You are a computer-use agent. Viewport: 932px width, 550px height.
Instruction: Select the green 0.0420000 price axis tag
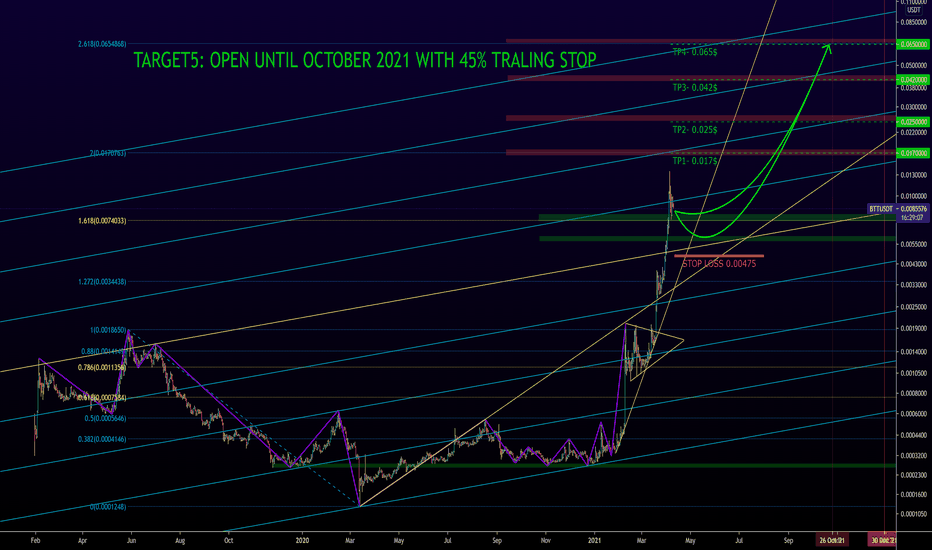pyautogui.click(x=914, y=80)
